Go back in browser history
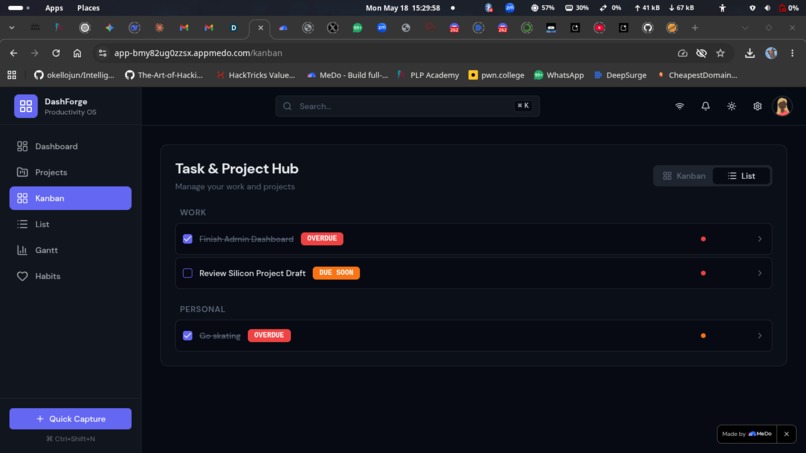Image resolution: width=806 pixels, height=453 pixels. point(13,53)
